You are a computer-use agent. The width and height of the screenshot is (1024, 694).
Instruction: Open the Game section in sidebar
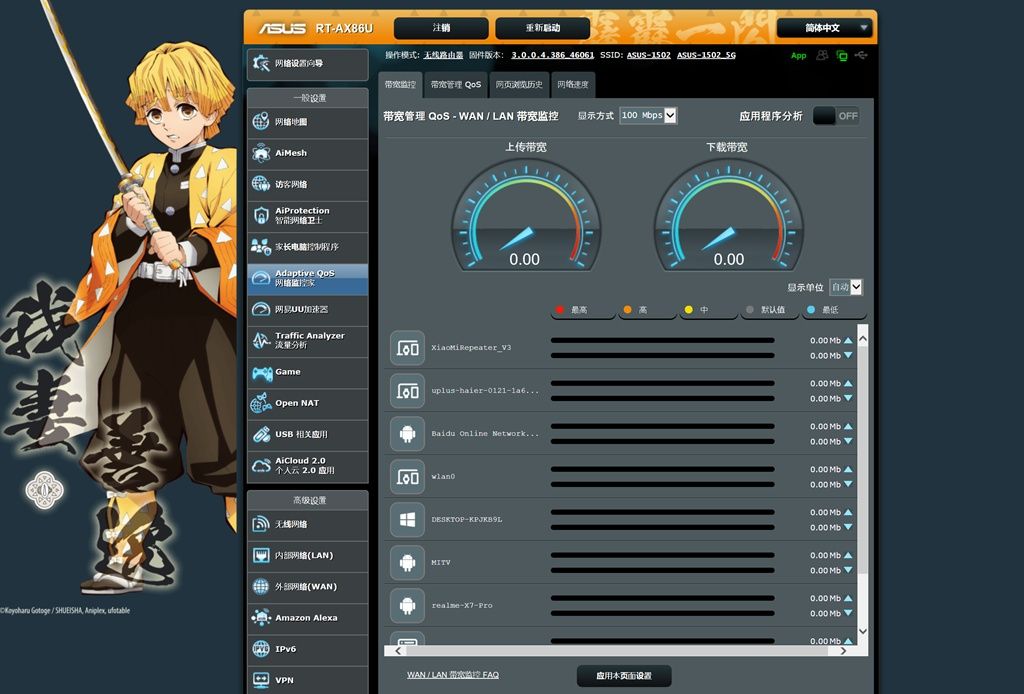click(307, 372)
